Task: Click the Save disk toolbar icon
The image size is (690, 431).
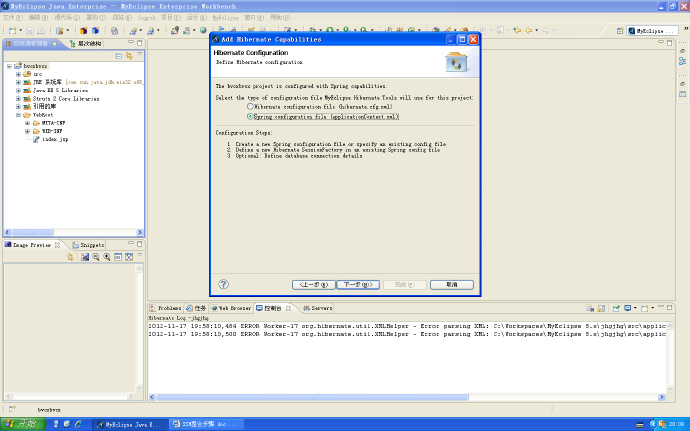Action: coord(30,30)
